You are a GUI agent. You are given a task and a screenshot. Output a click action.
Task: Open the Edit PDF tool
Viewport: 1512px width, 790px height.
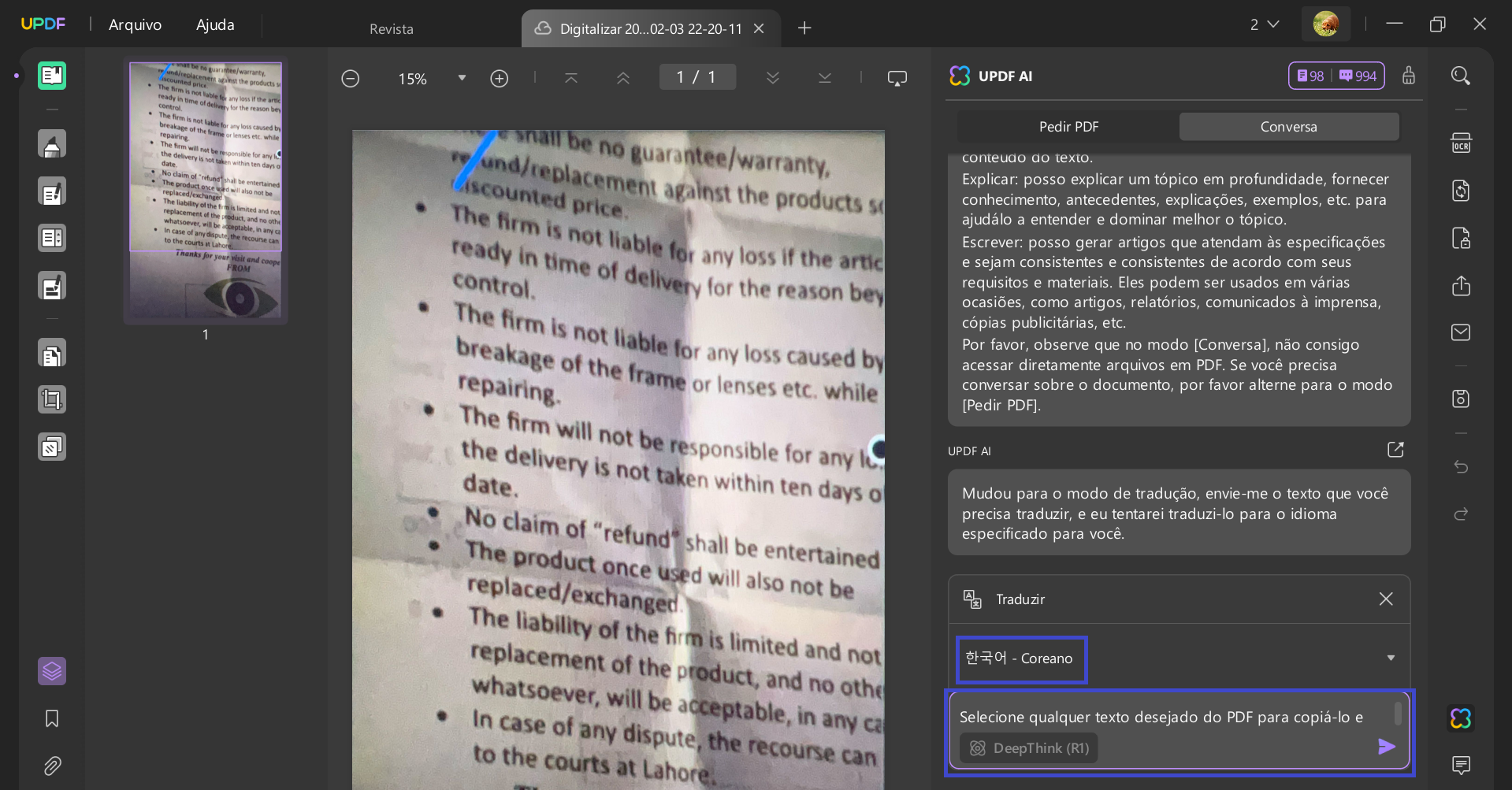coord(52,191)
